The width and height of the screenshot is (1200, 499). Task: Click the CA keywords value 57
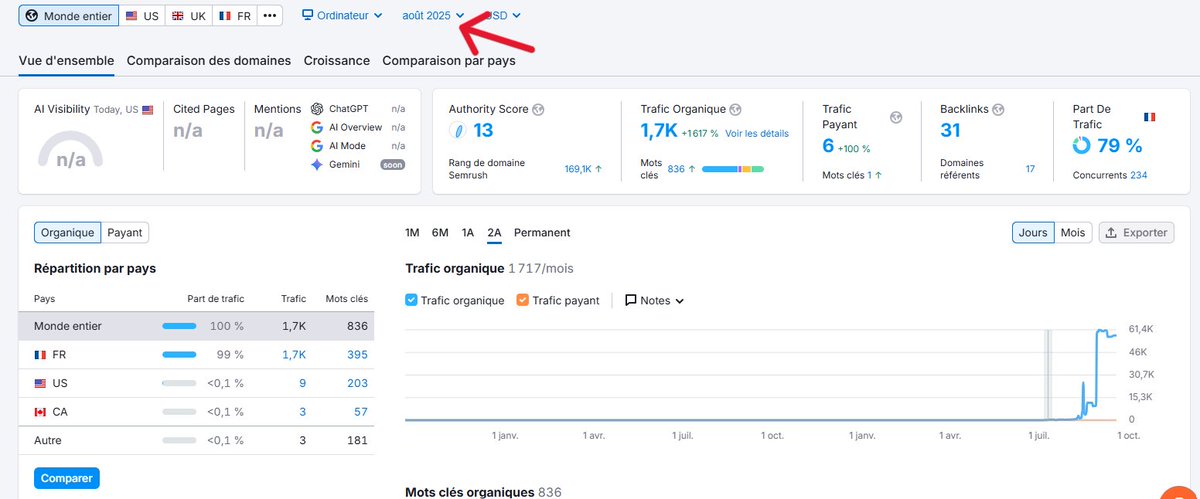pos(361,411)
